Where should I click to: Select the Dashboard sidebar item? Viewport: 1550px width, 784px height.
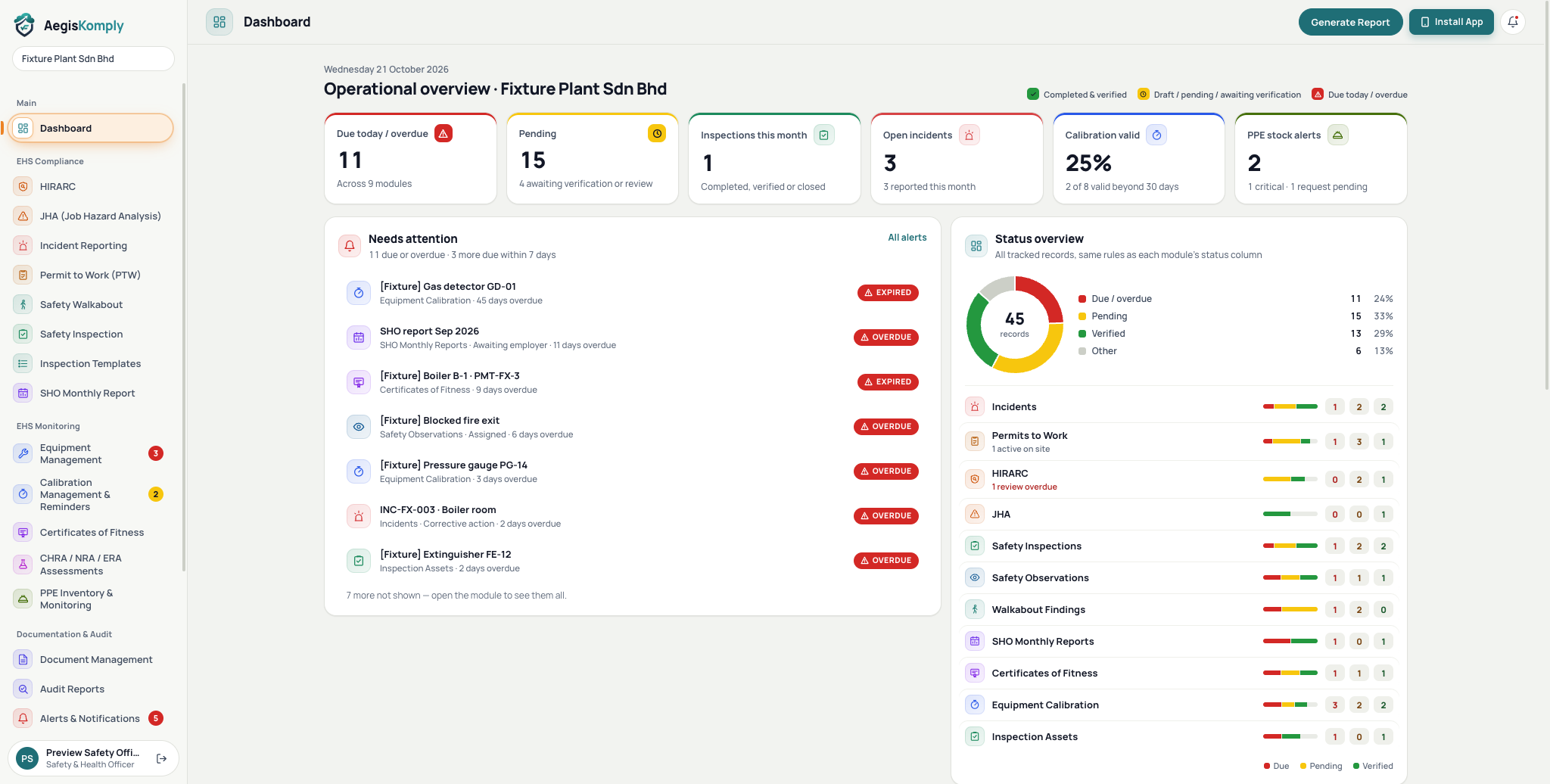coord(91,128)
